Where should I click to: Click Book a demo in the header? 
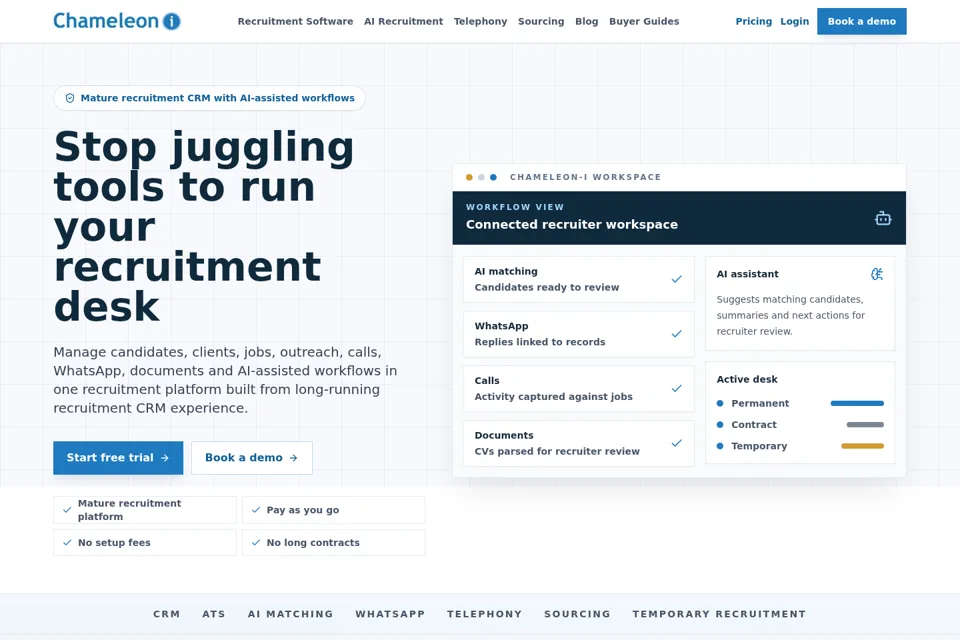point(861,21)
